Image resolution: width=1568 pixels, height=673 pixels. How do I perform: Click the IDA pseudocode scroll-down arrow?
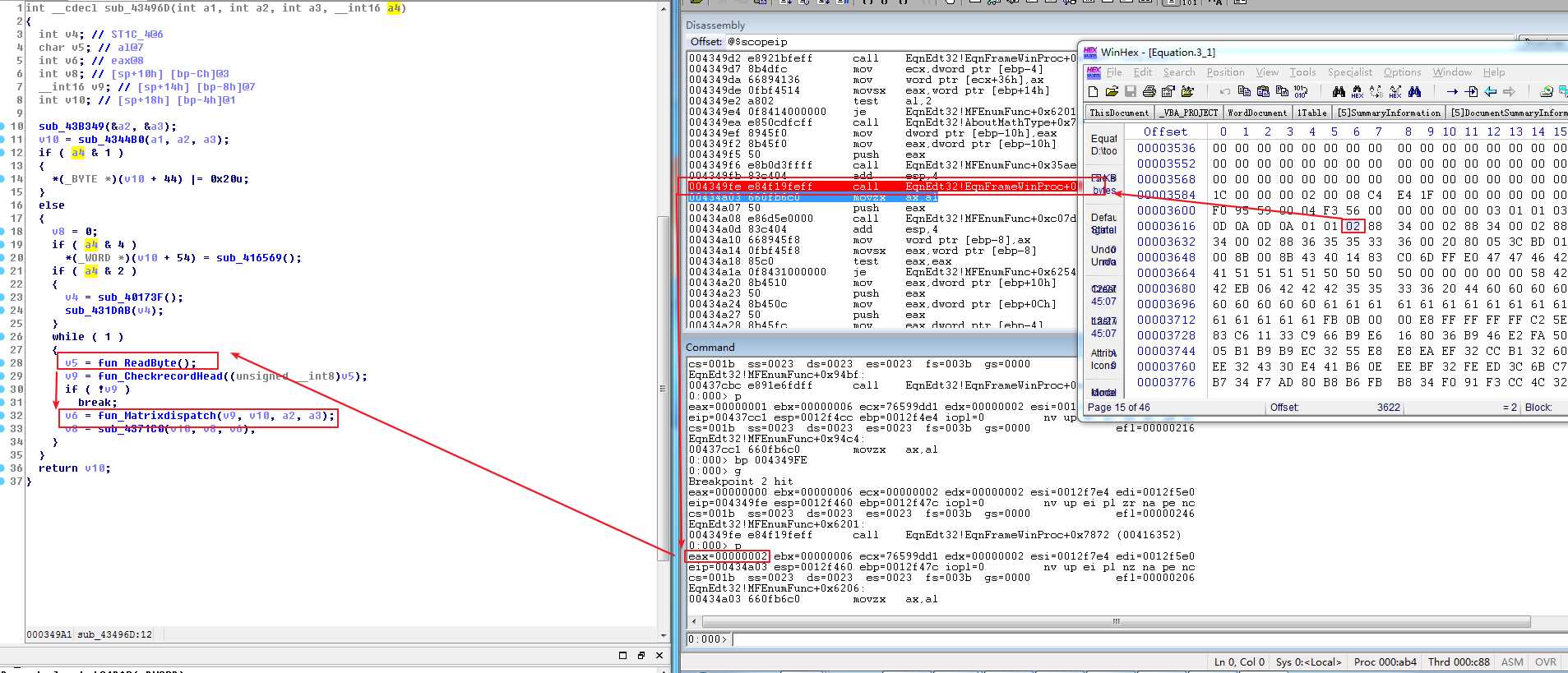pos(664,635)
